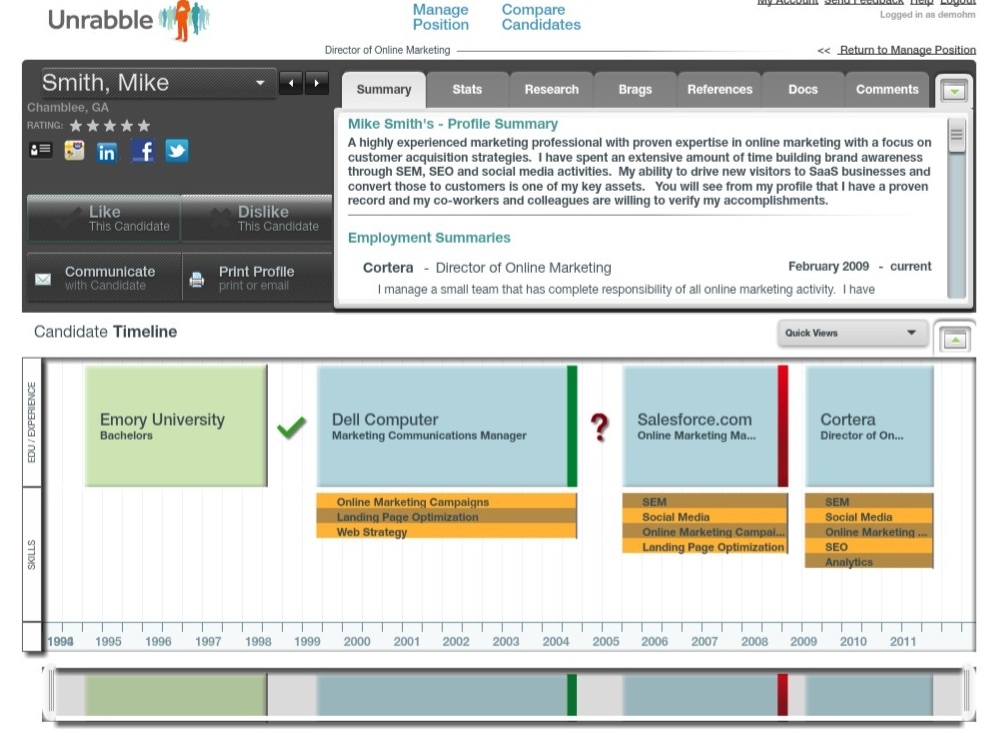Screen dimensions: 988x730
Task: Click the red marker ending Salesforce.com
Action: pos(783,426)
